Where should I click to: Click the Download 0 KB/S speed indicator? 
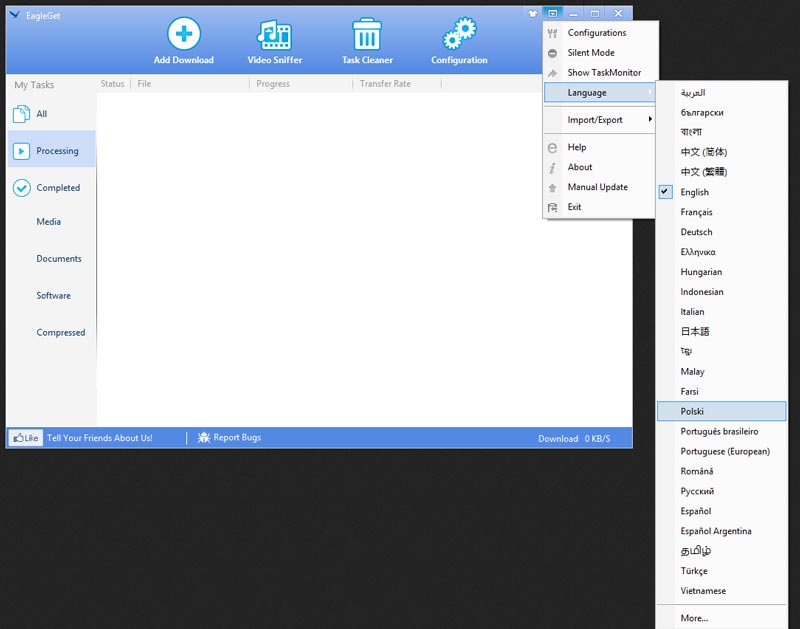pos(574,439)
